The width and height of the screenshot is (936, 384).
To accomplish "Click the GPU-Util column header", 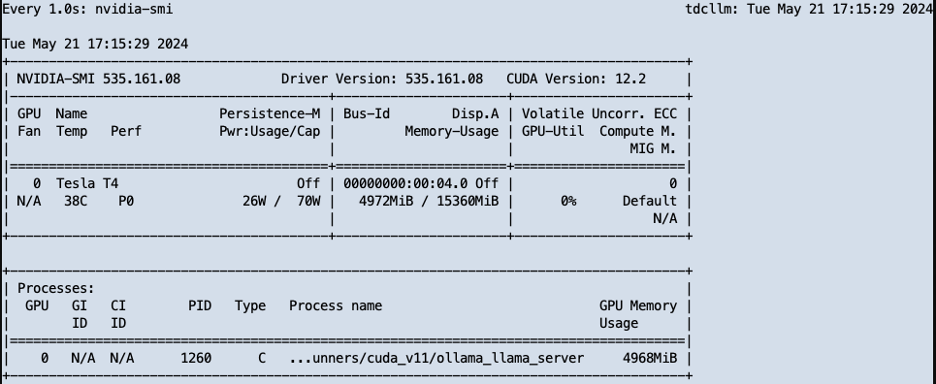I will (x=553, y=131).
